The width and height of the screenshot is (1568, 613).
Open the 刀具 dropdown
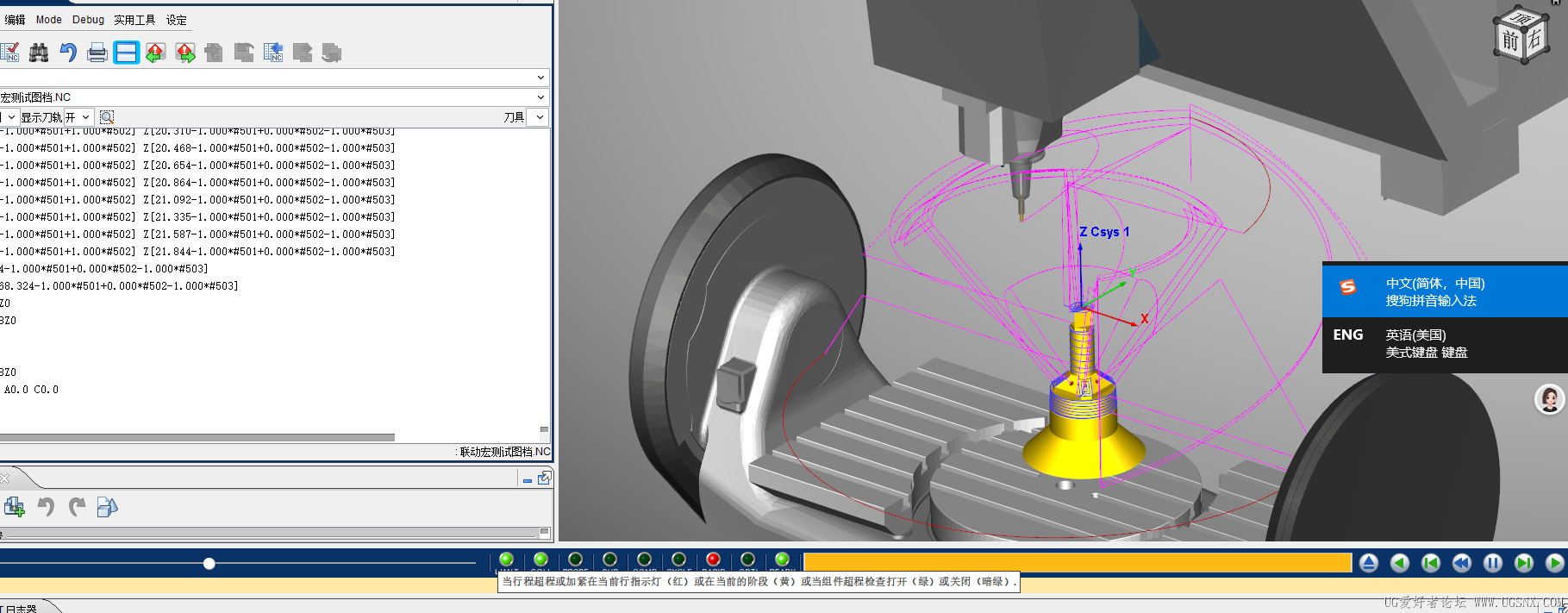click(x=540, y=117)
